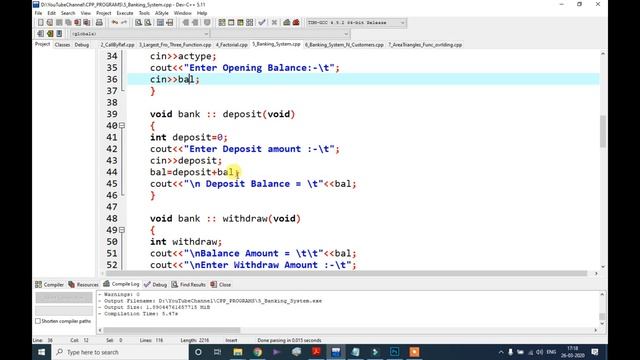The height and width of the screenshot is (360, 640).
Task: Click the Save All toolbar icon
Action: [x=68, y=23]
